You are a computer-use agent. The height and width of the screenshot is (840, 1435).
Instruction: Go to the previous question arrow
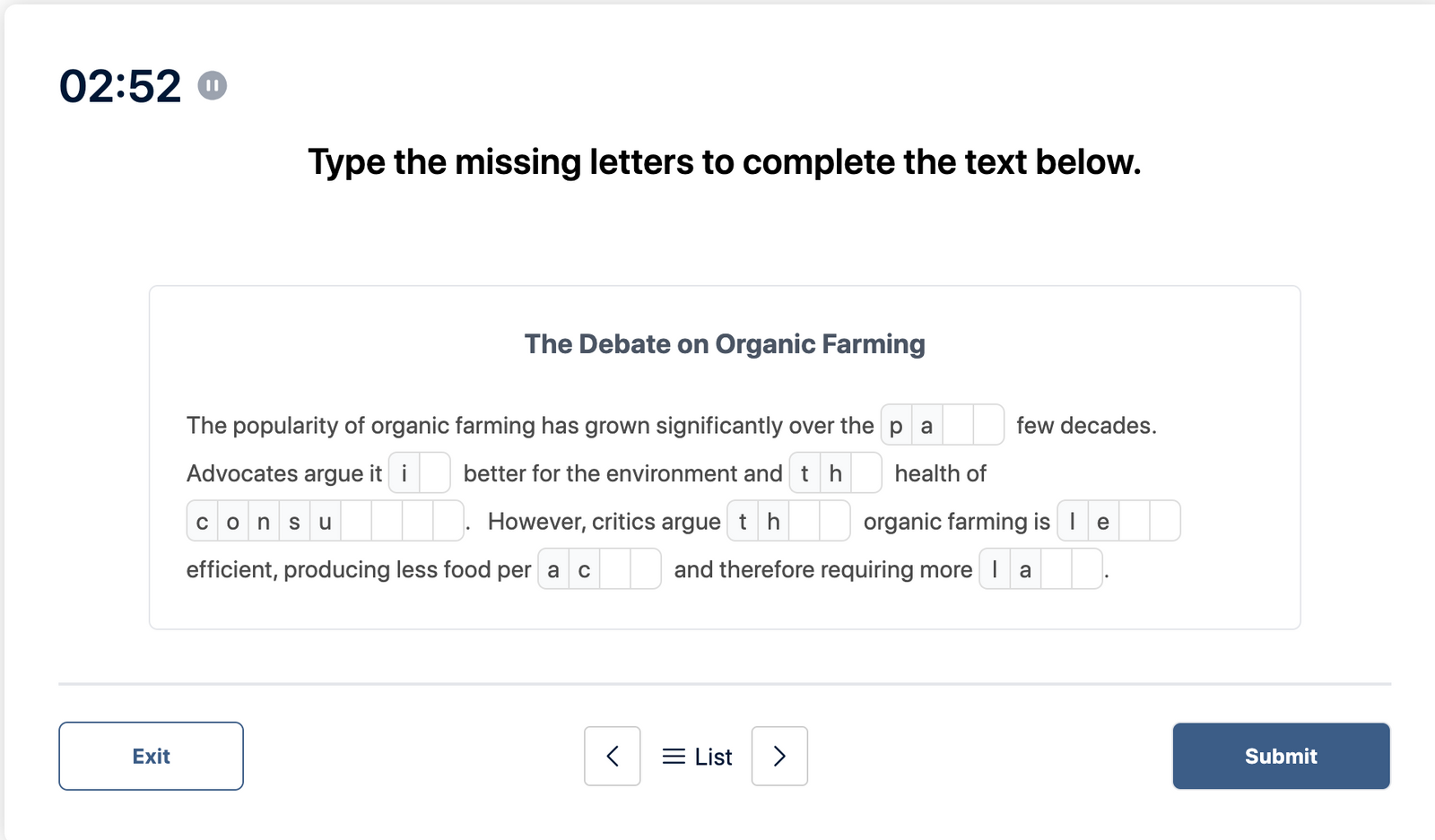coord(613,756)
